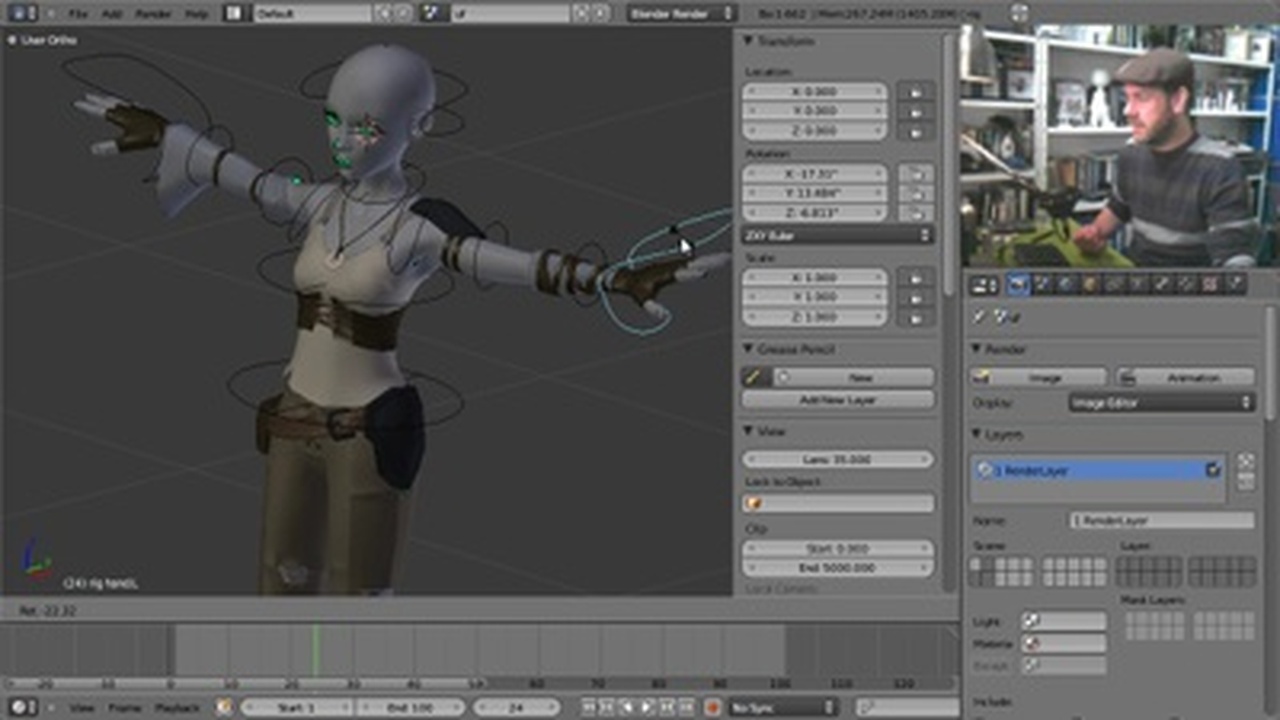Screen dimensions: 1280x720
Task: Click the scene browse icon in header
Action: coord(432,14)
